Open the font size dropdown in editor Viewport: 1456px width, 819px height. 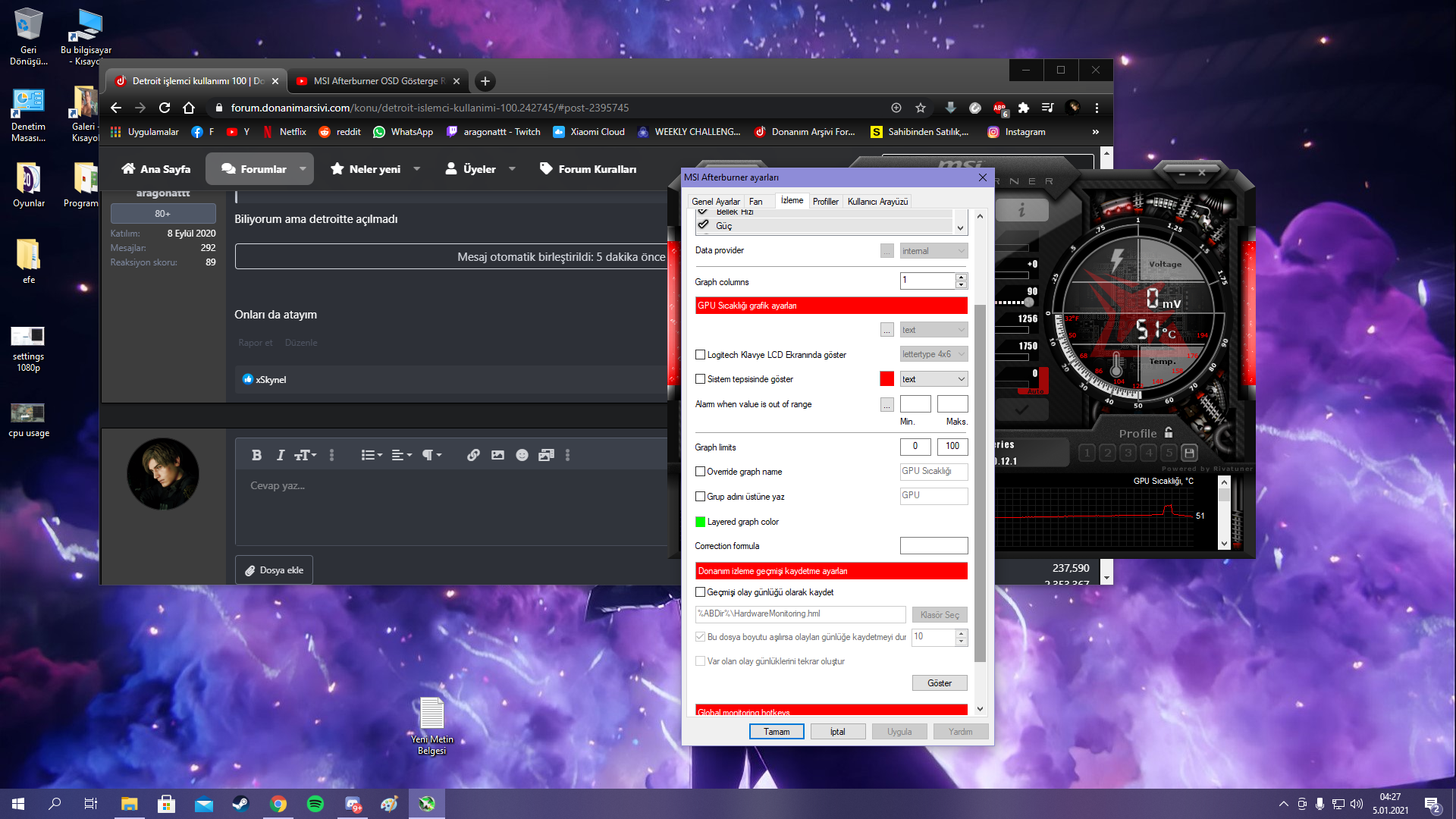pyautogui.click(x=306, y=455)
